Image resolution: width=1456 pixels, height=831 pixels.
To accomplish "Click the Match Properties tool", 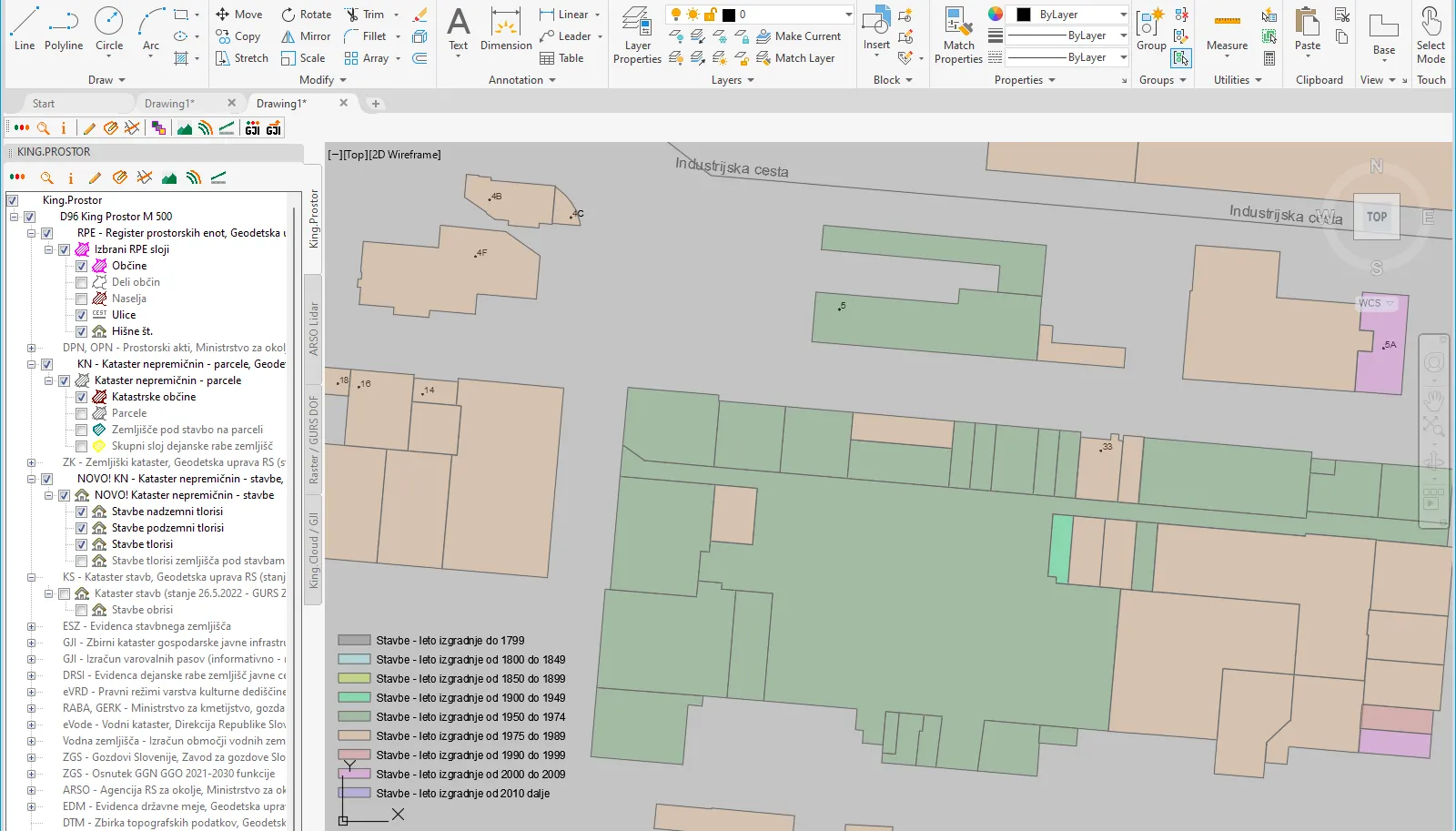I will tap(958, 35).
